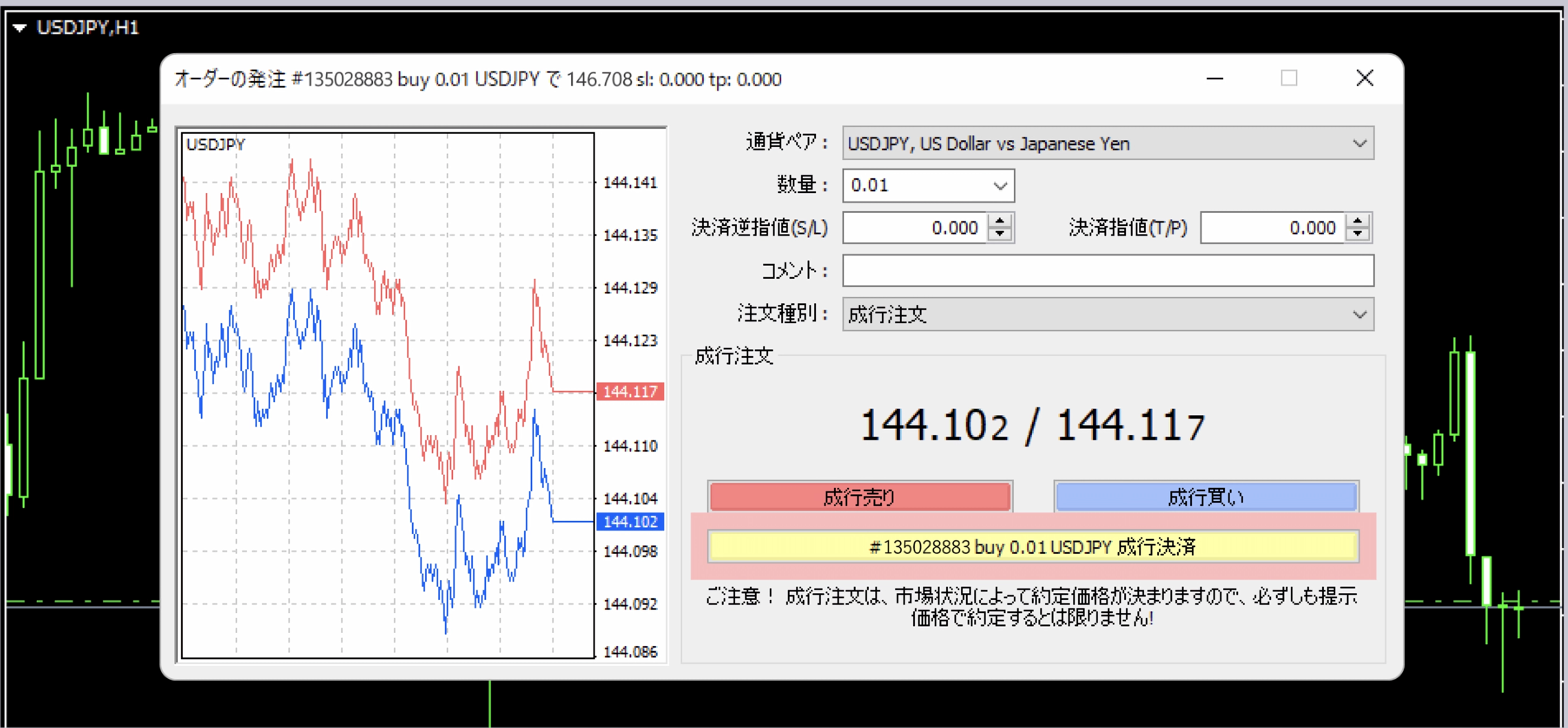Increase stop loss (S/L) value with up arrow
Screen dimensions: 1568x728
pos(999,221)
